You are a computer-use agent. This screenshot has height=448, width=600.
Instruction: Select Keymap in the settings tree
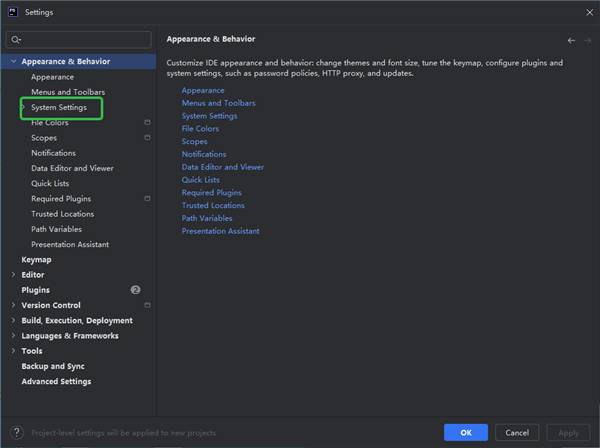tap(36, 259)
